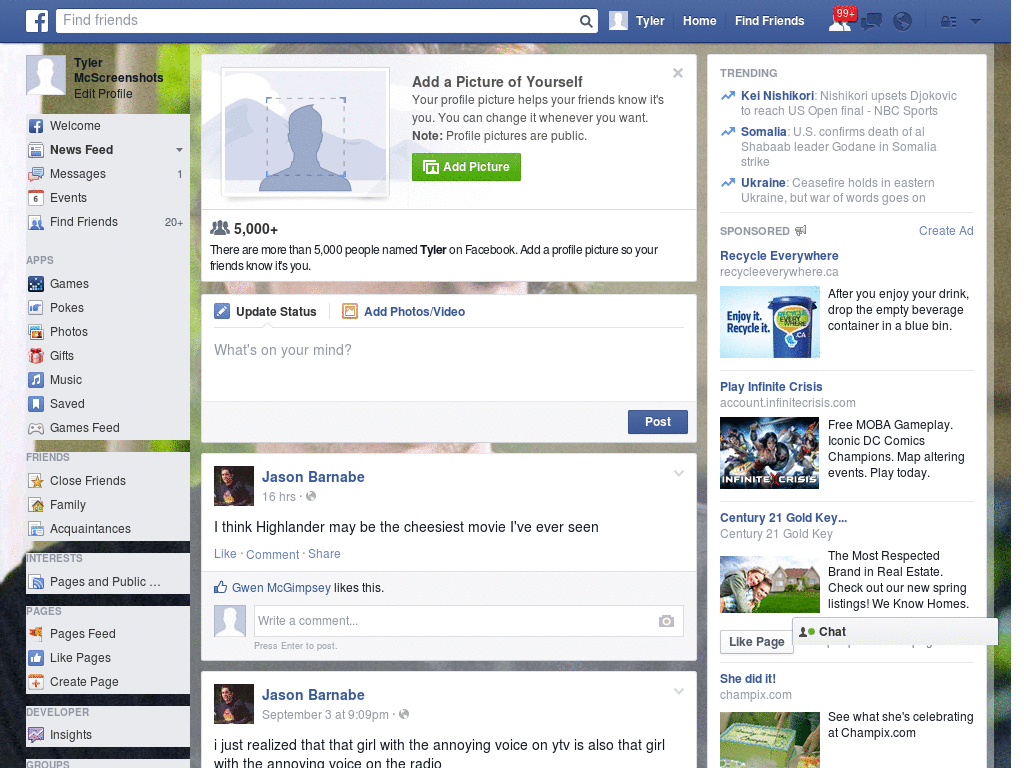
Task: Click the Gifts app icon
Action: (x=36, y=356)
